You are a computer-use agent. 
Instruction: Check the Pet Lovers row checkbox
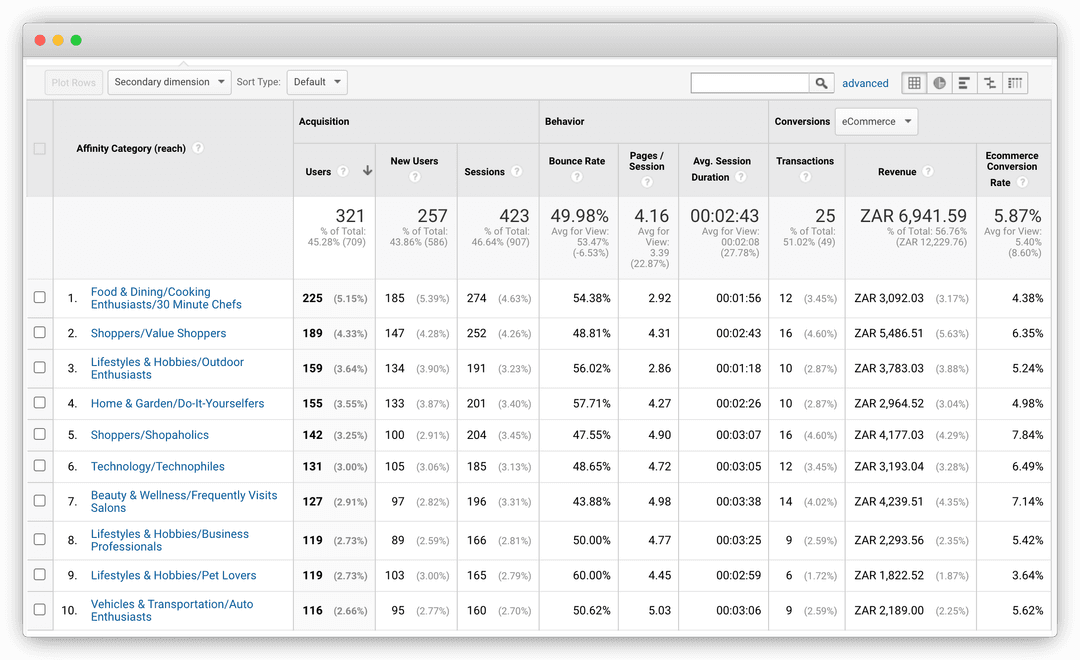pyautogui.click(x=39, y=575)
